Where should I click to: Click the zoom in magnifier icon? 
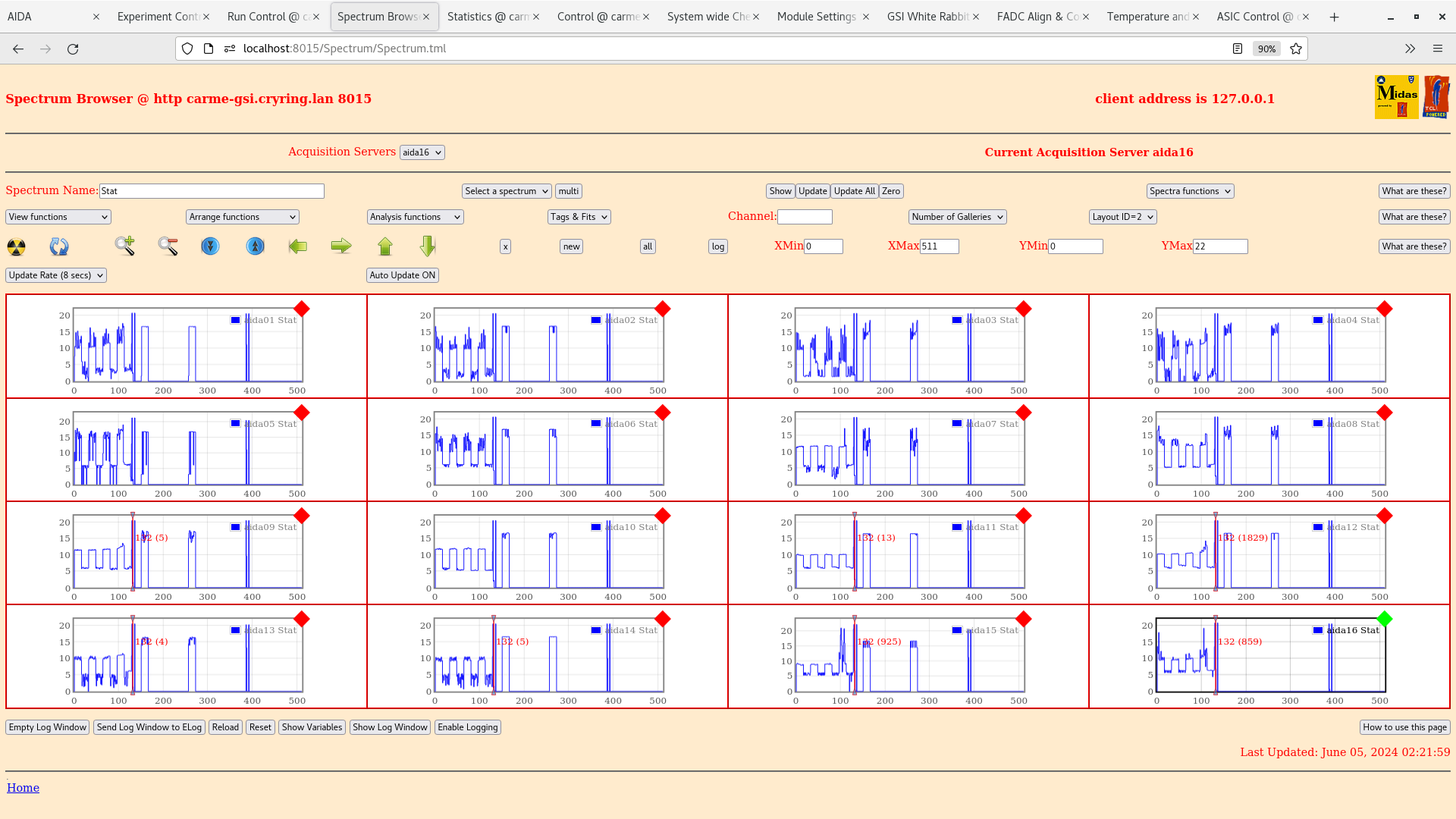[x=125, y=246]
